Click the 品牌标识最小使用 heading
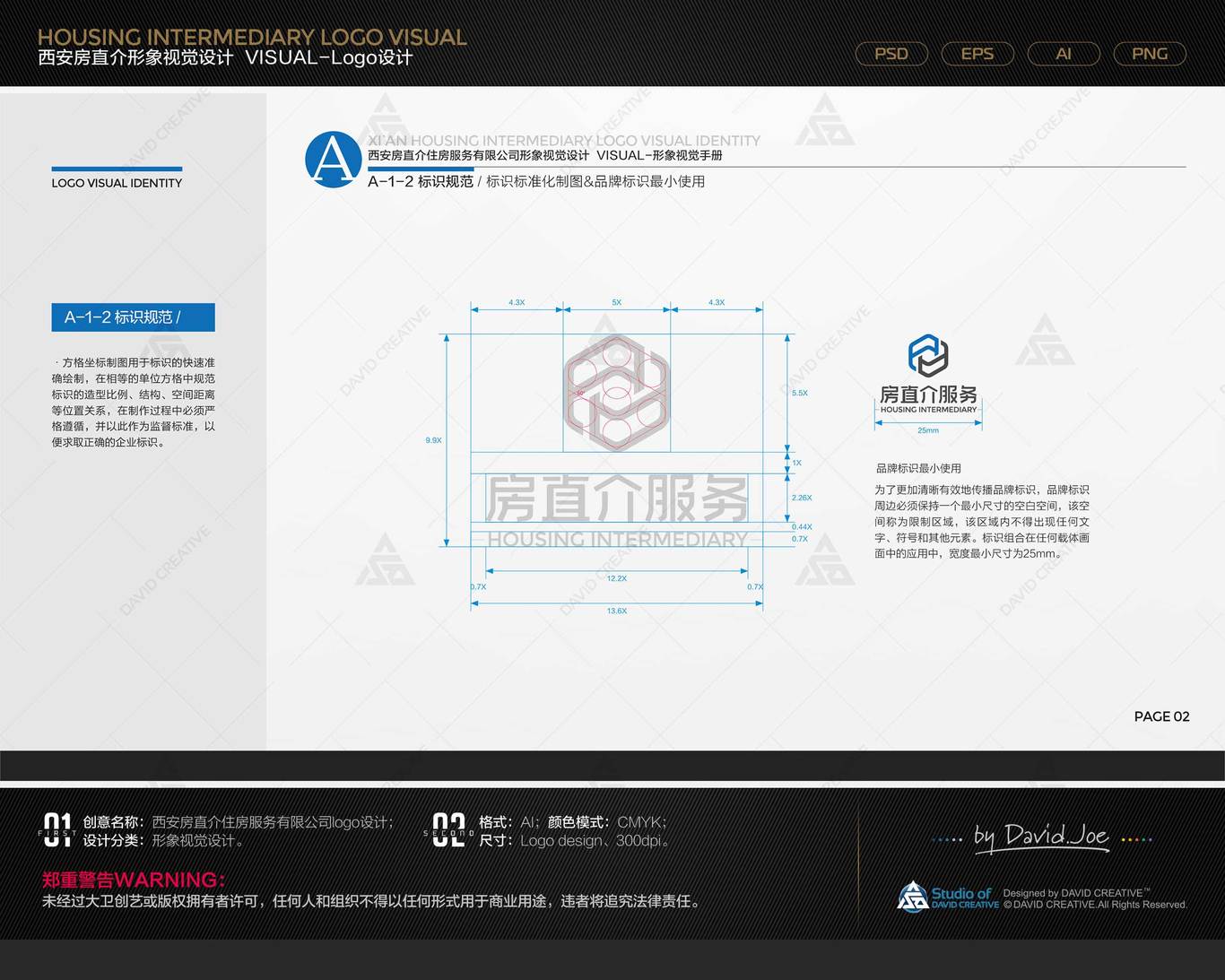 (x=918, y=468)
